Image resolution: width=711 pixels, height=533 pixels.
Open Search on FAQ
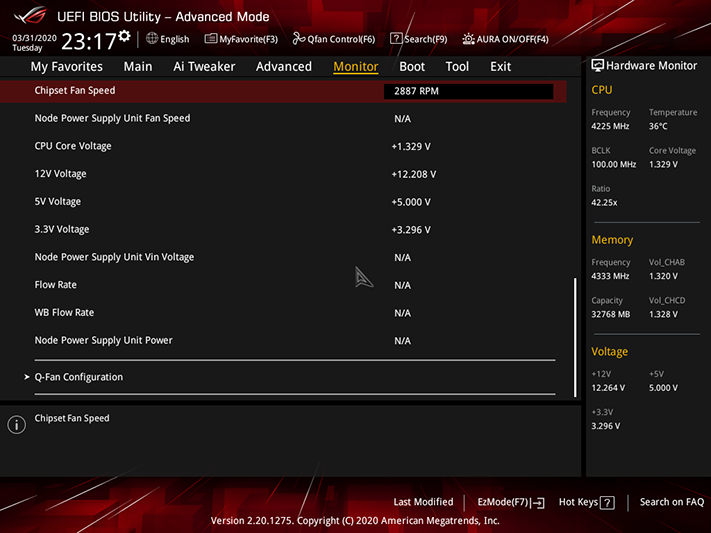[672, 502]
